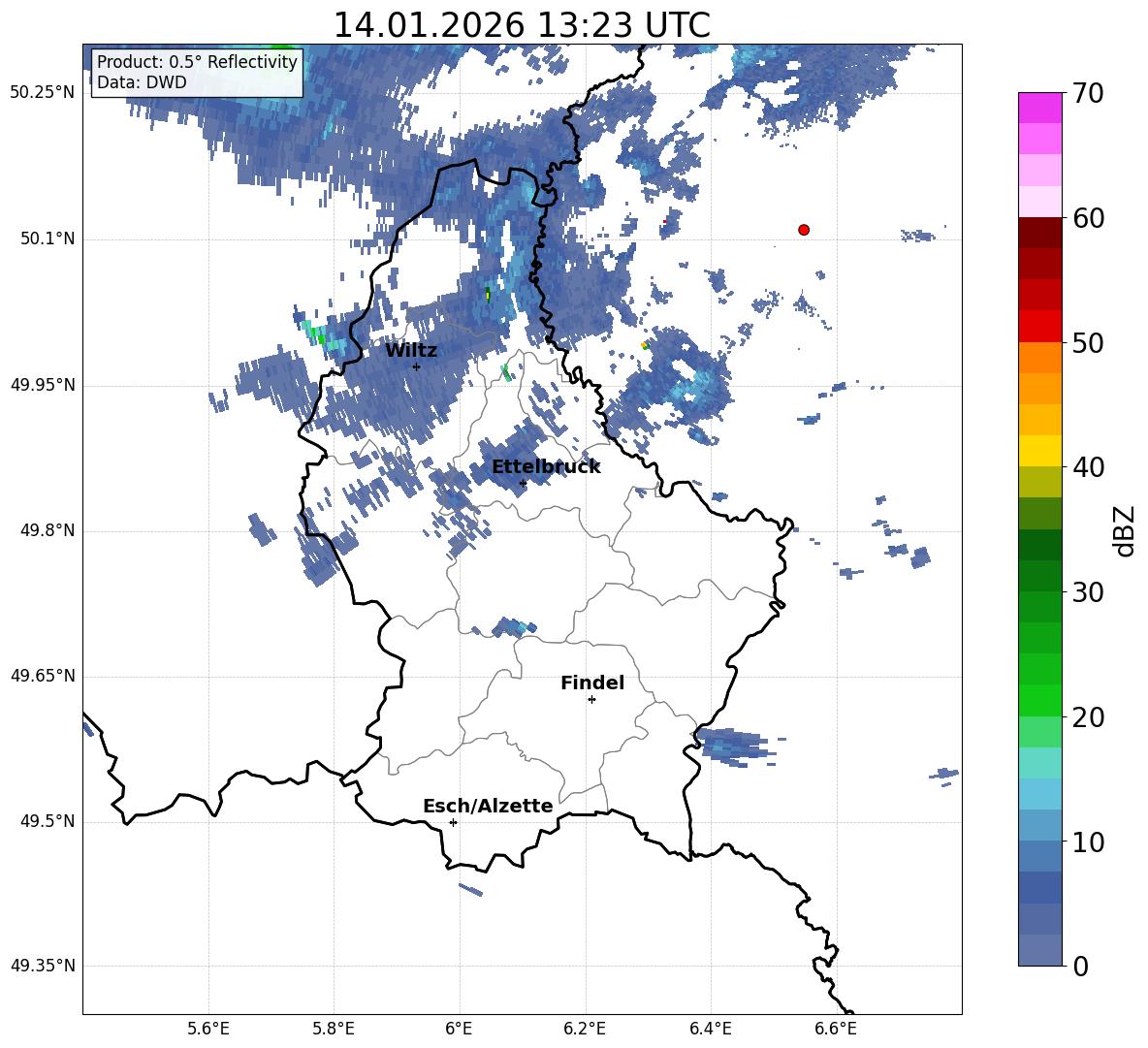
Task: Click the 49.35°N latitude label
Action: click(43, 966)
